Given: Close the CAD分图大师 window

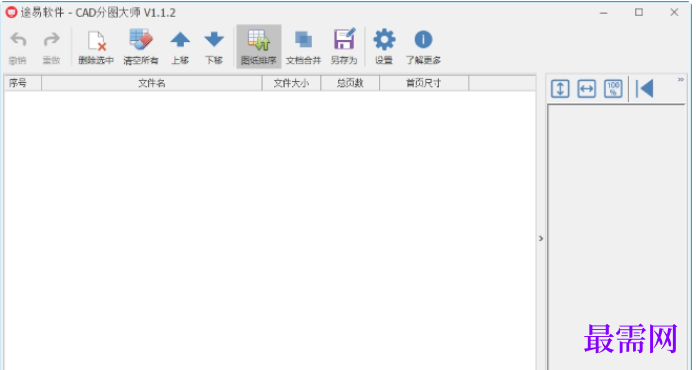Looking at the screenshot, I should [x=674, y=13].
